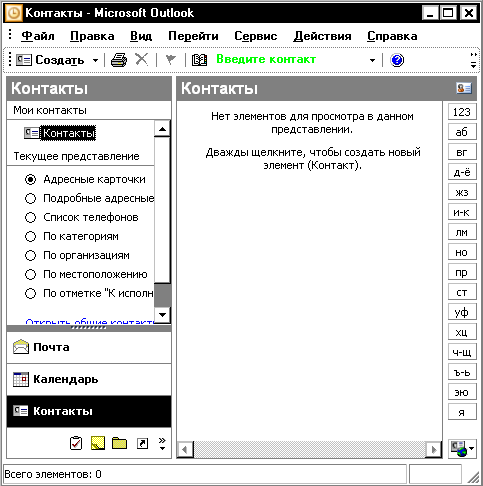Open Folder List via the folder icon

coord(119,443)
